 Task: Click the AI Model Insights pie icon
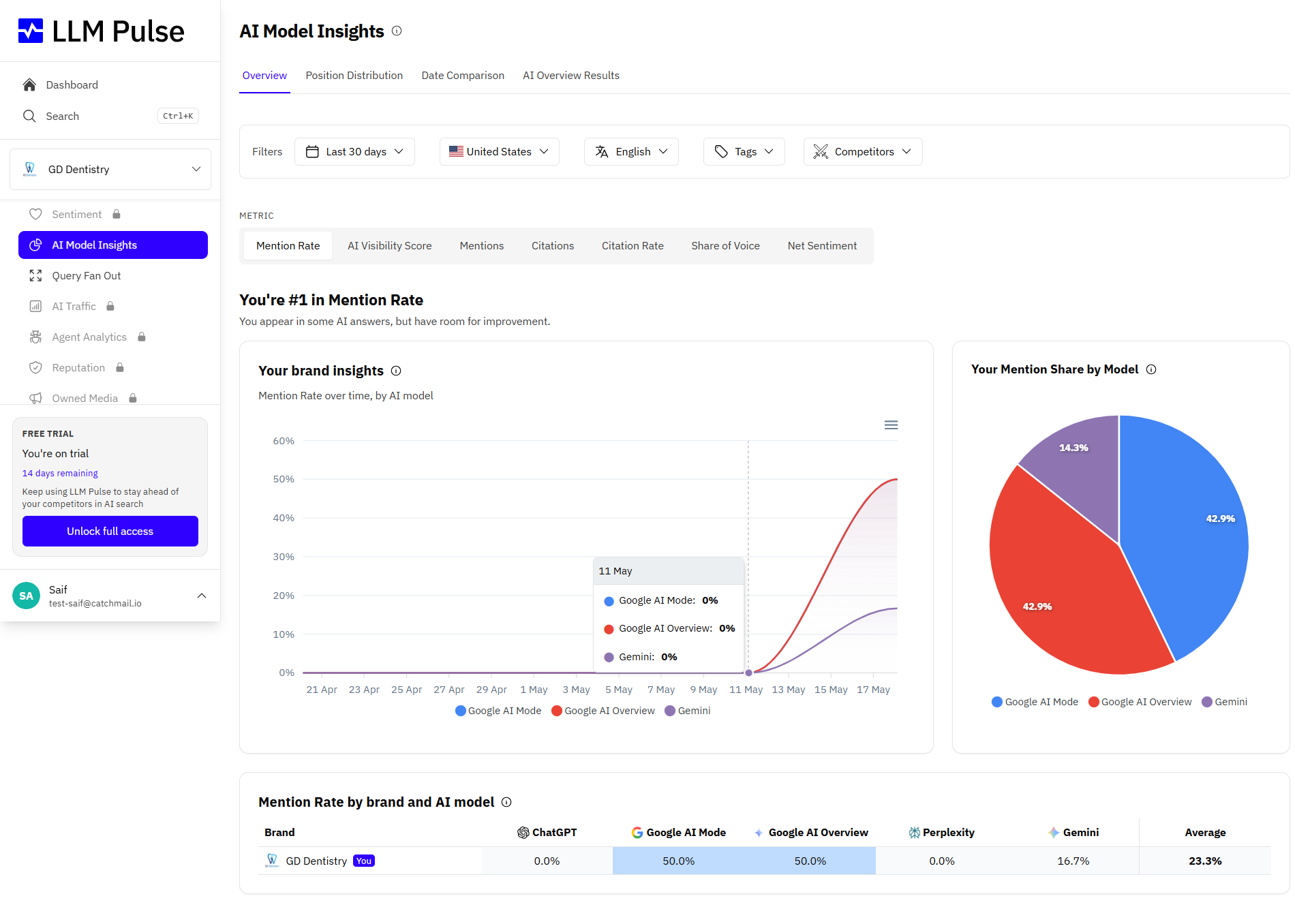[x=35, y=245]
